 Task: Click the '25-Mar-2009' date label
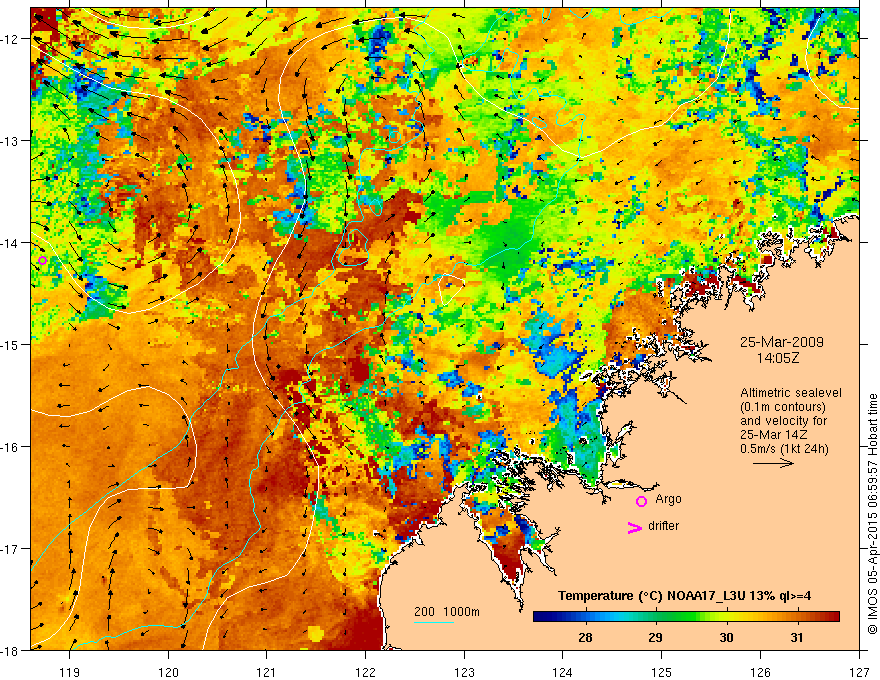point(782,342)
